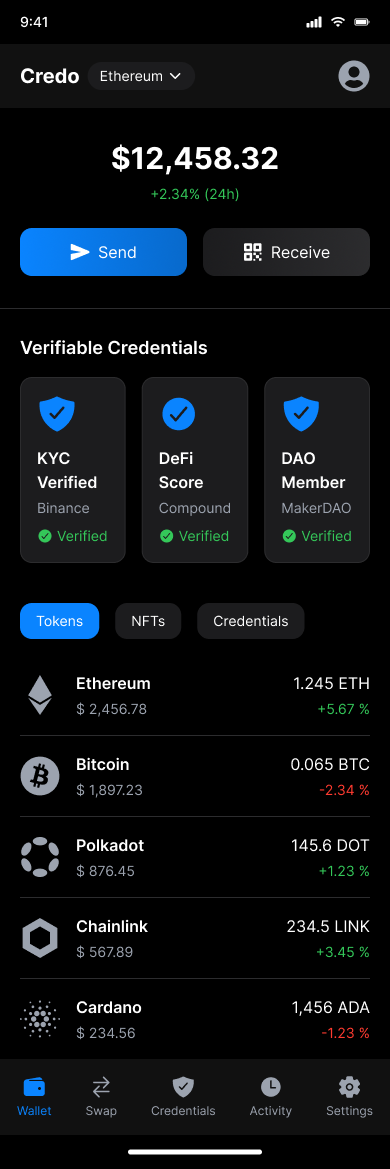Screen dimensions: 390x1169
Task: Tap the Polkadot dotted ring icon
Action: point(40,857)
